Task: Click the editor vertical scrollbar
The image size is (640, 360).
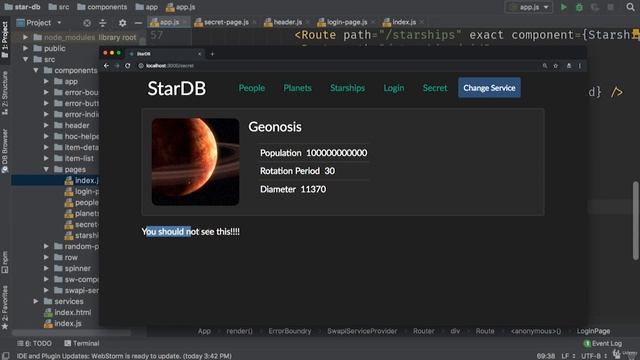Action: (x=635, y=220)
